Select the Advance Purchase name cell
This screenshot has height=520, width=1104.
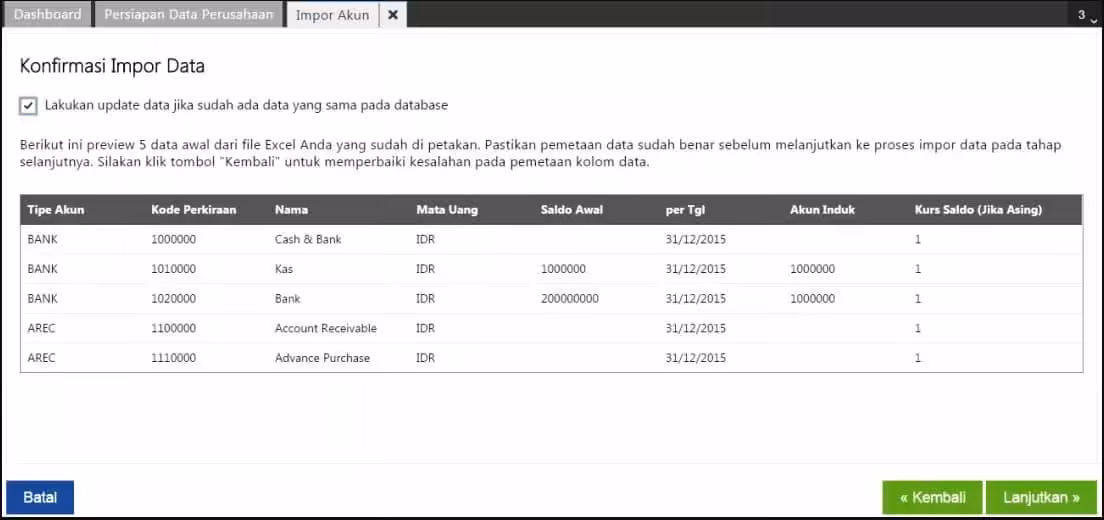click(322, 357)
